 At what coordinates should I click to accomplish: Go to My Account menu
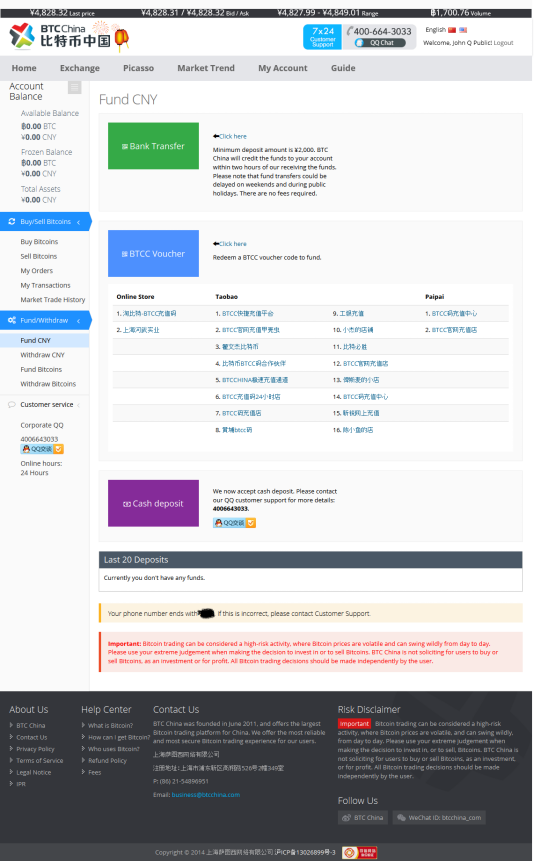tap(283, 68)
